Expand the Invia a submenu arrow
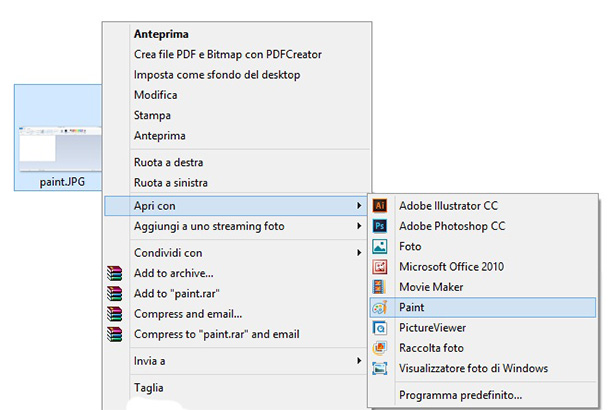 point(359,361)
